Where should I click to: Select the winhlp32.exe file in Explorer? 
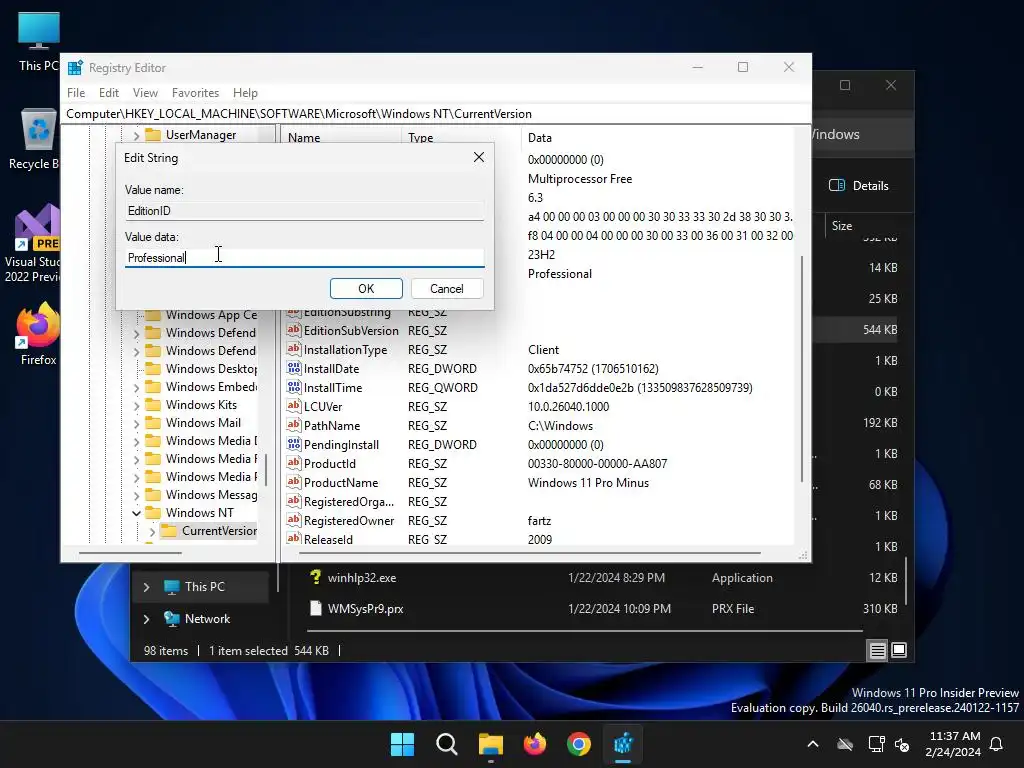tap(362, 578)
